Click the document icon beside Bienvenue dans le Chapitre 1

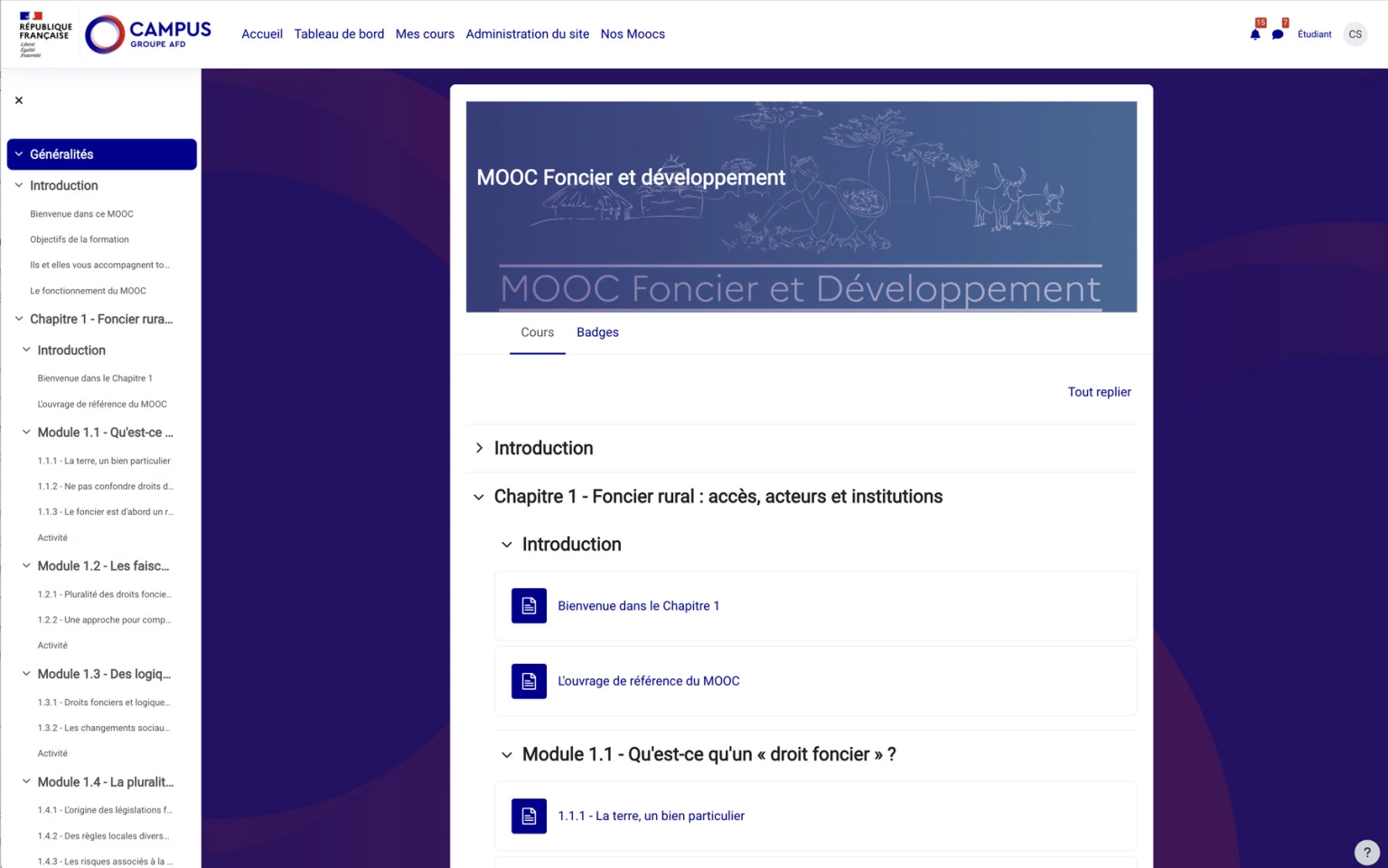(529, 605)
